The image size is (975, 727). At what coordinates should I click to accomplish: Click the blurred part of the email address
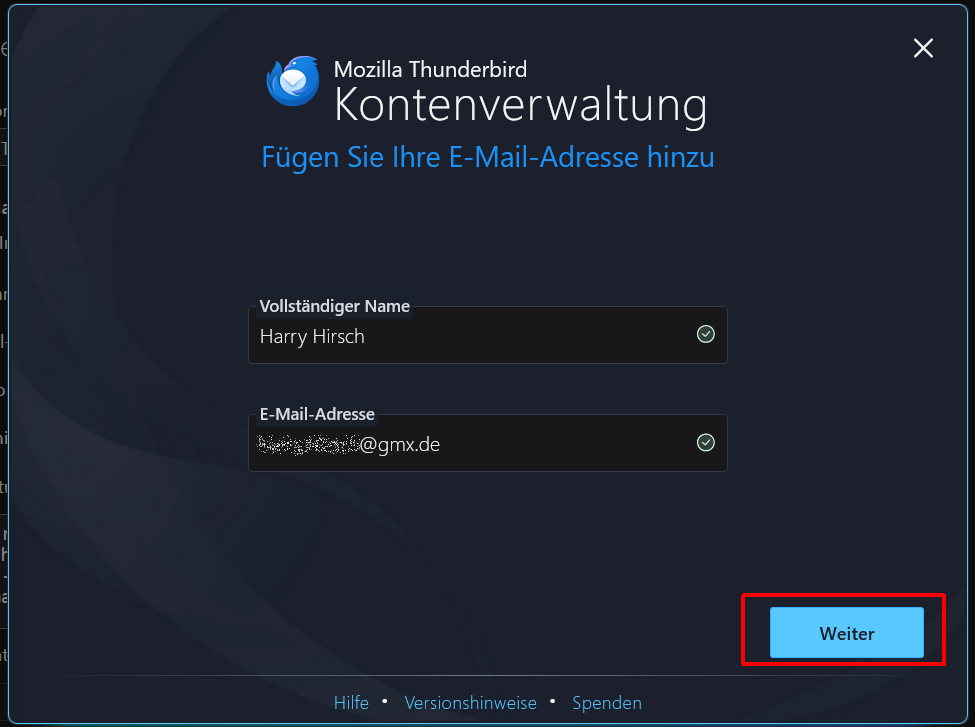[x=308, y=444]
